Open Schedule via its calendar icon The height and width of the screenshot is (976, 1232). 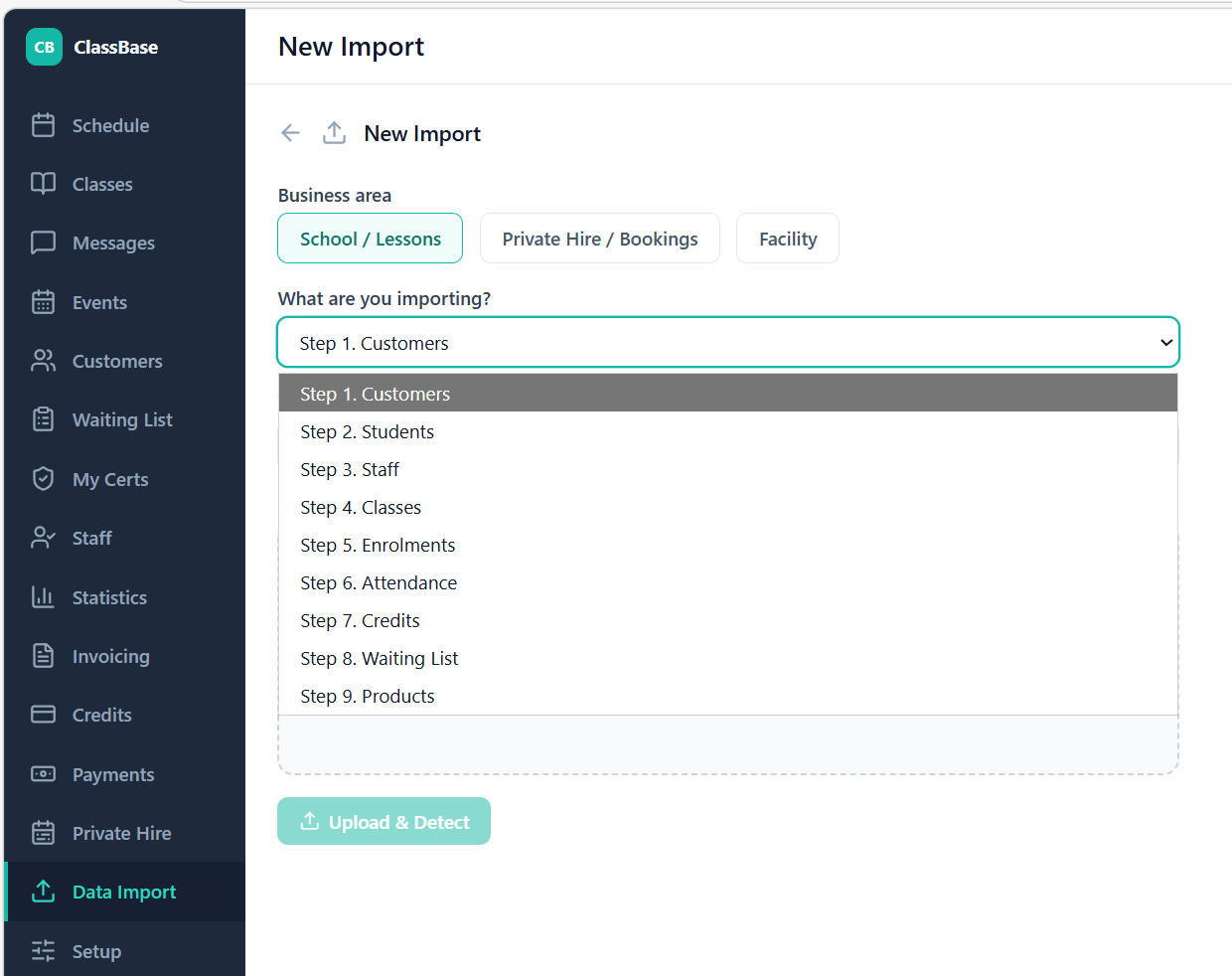[43, 125]
